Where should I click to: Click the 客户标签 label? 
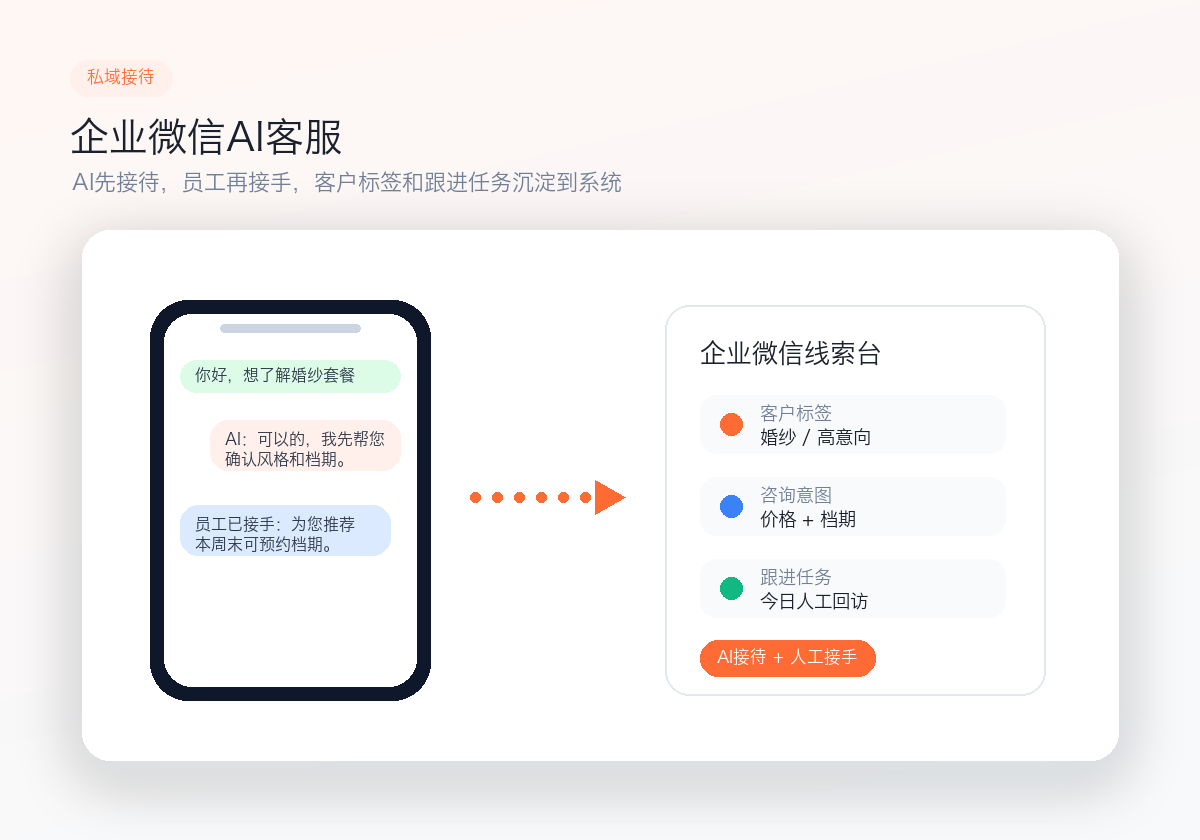click(796, 413)
